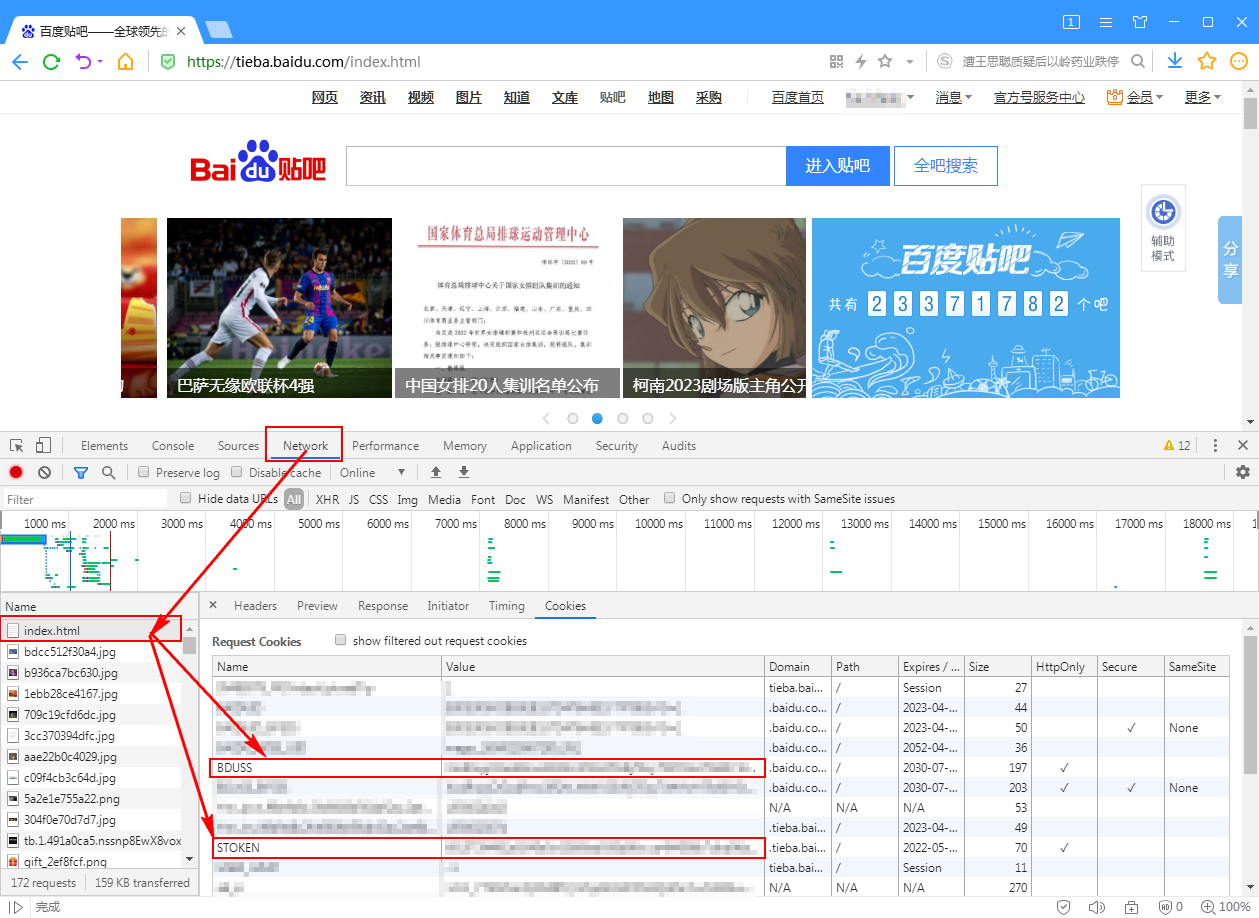
Task: Open dropdown arrow beside the undo-close icon
Action: point(100,62)
